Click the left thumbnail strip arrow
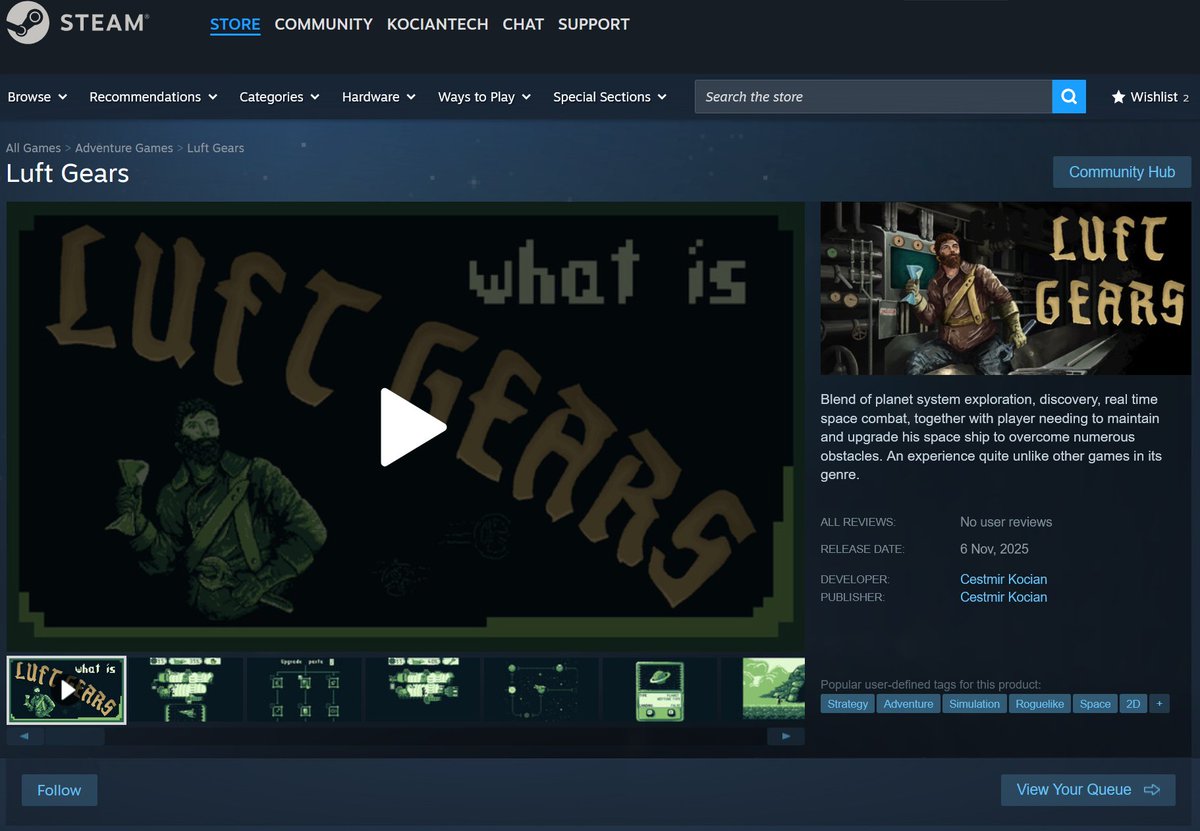Image resolution: width=1200 pixels, height=831 pixels. pyautogui.click(x=25, y=736)
